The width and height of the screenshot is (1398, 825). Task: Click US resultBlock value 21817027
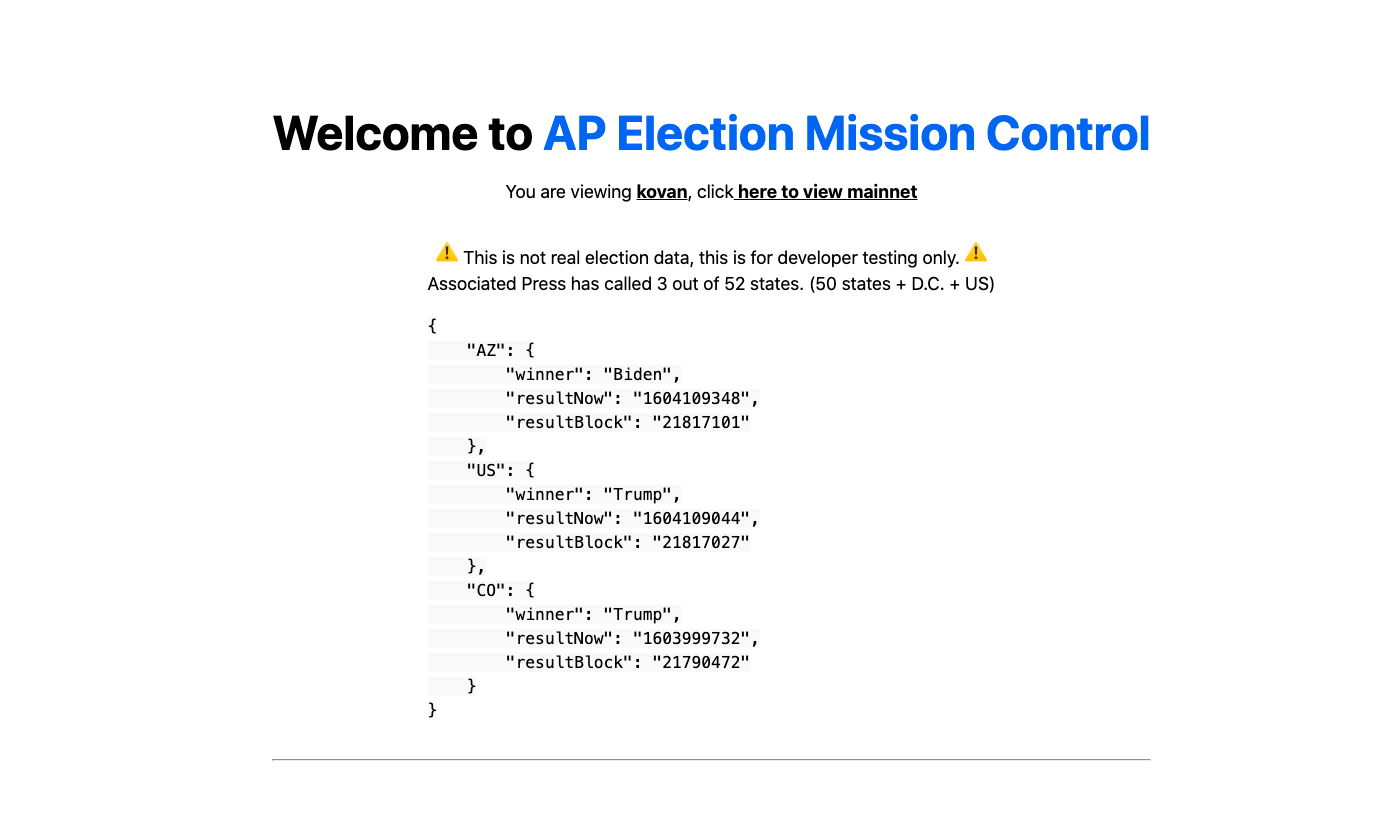(701, 542)
